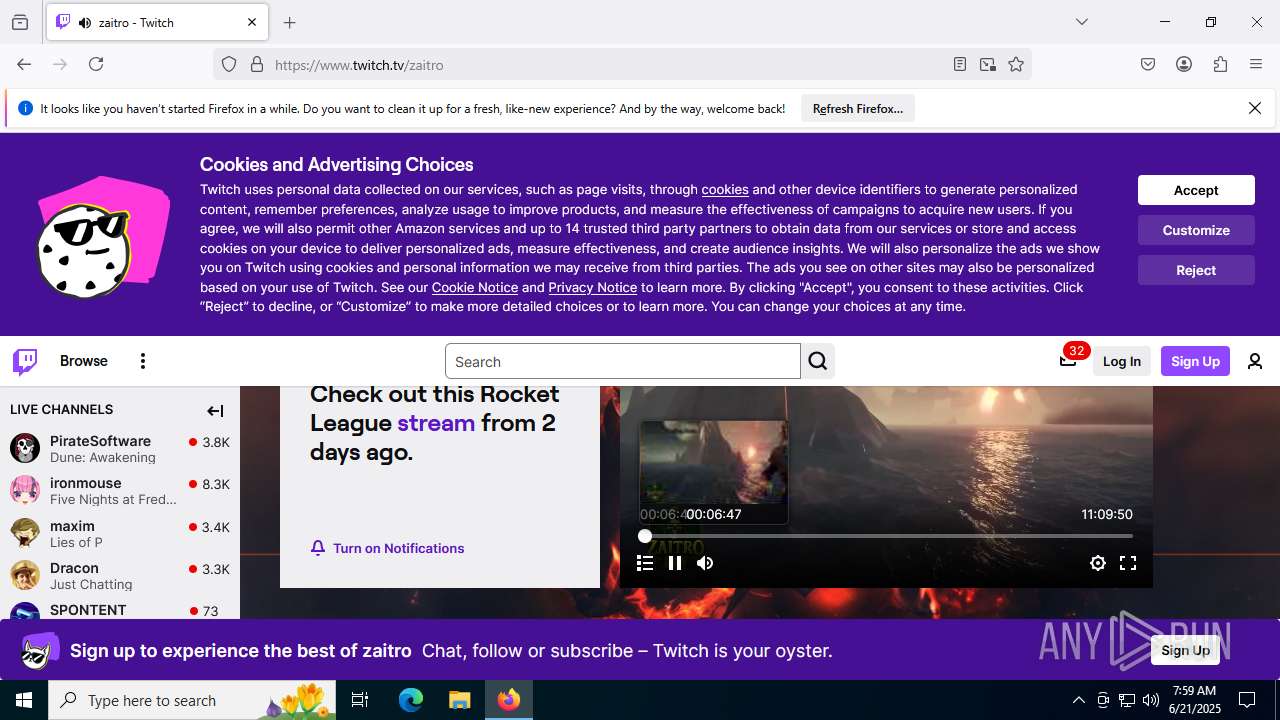This screenshot has width=1280, height=720.
Task: Open ironmouse channel avatar
Action: [25, 490]
